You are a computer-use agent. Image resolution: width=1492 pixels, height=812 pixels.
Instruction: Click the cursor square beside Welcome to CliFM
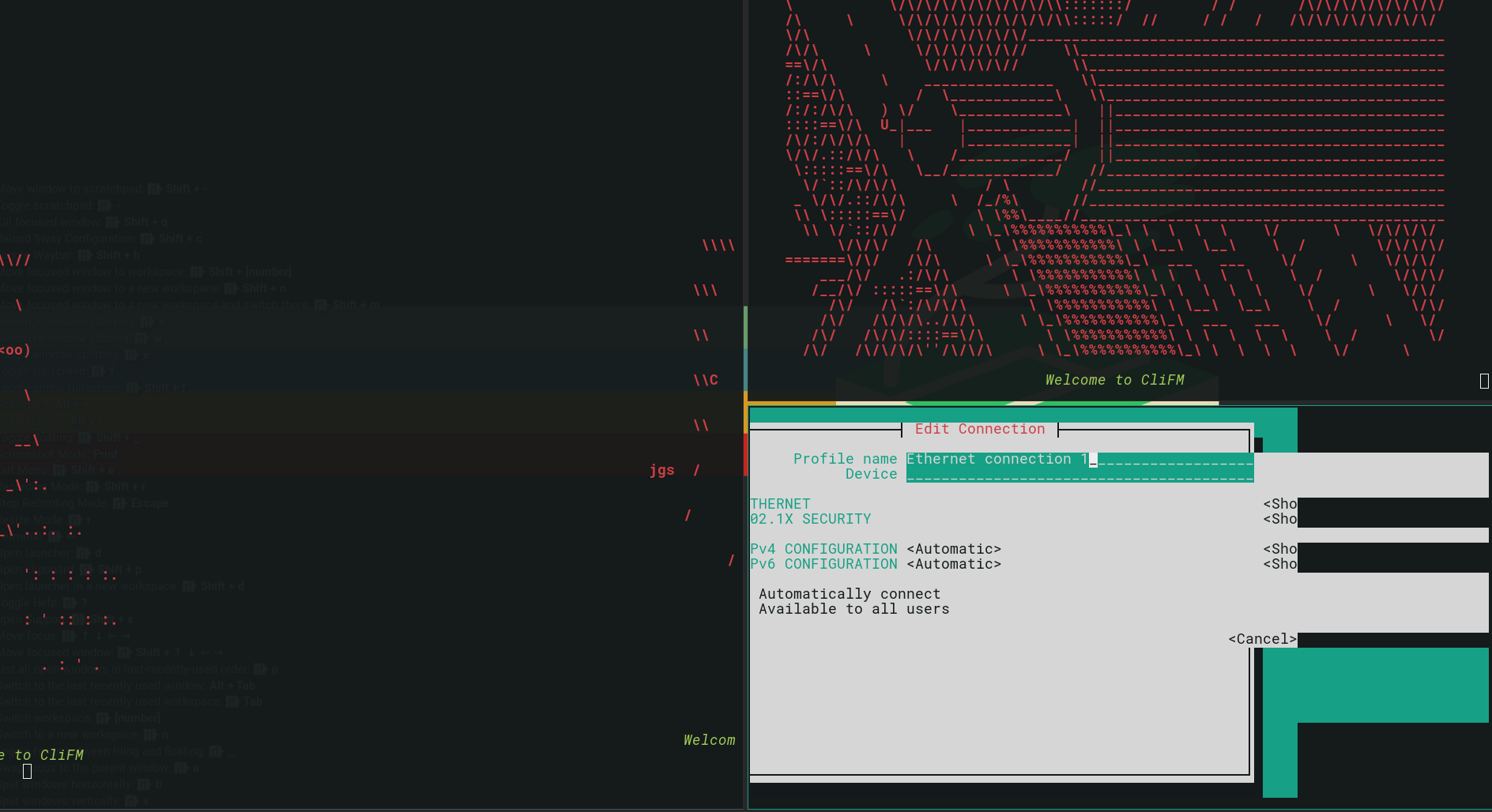click(1483, 380)
